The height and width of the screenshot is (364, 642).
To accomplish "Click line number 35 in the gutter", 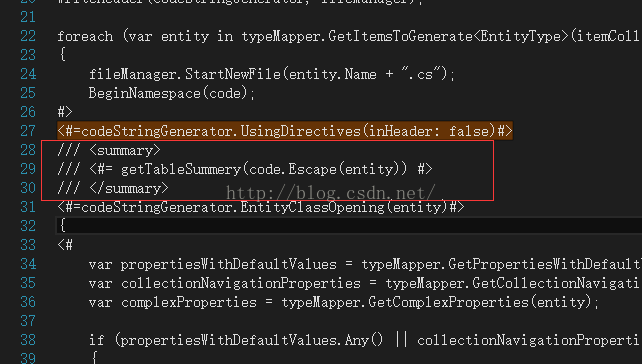I will tap(28, 283).
